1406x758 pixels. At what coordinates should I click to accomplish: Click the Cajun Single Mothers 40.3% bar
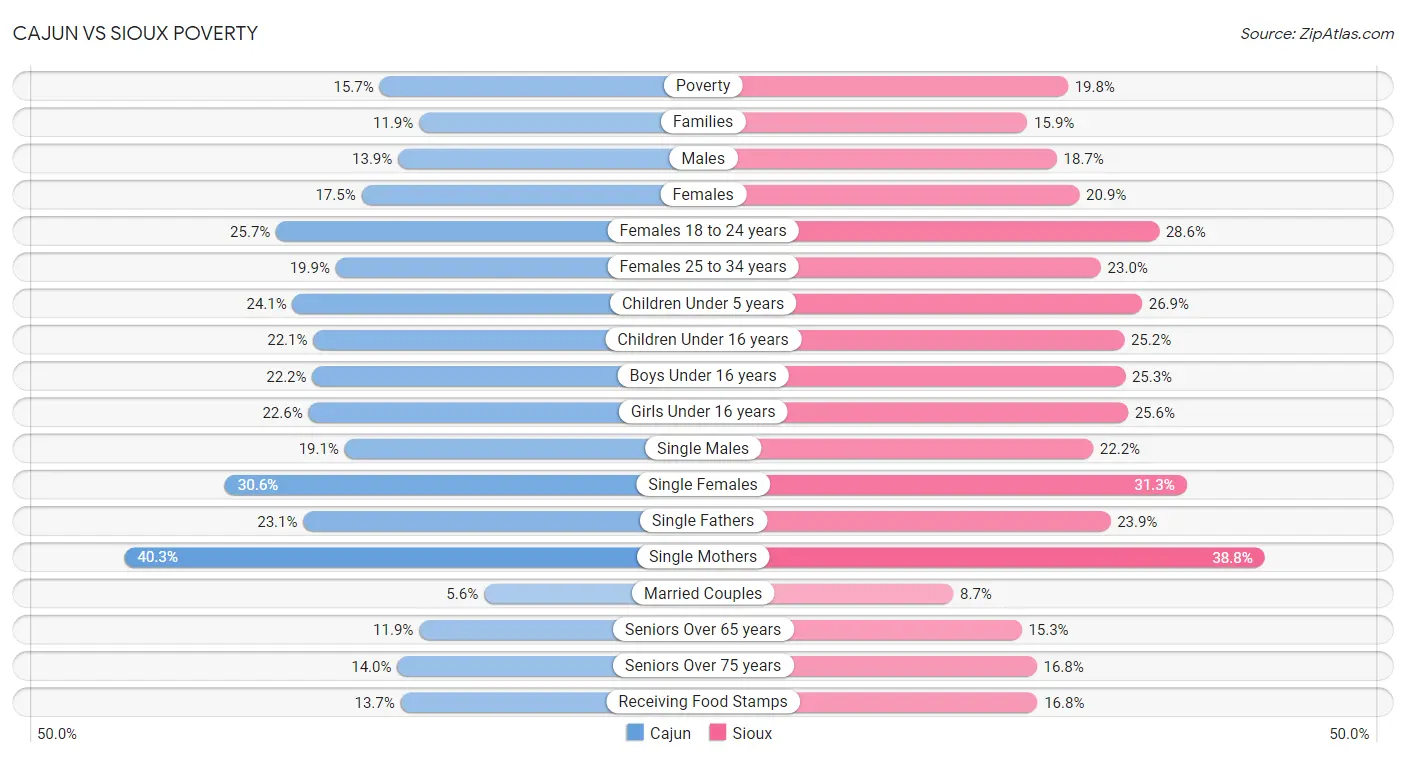click(413, 557)
